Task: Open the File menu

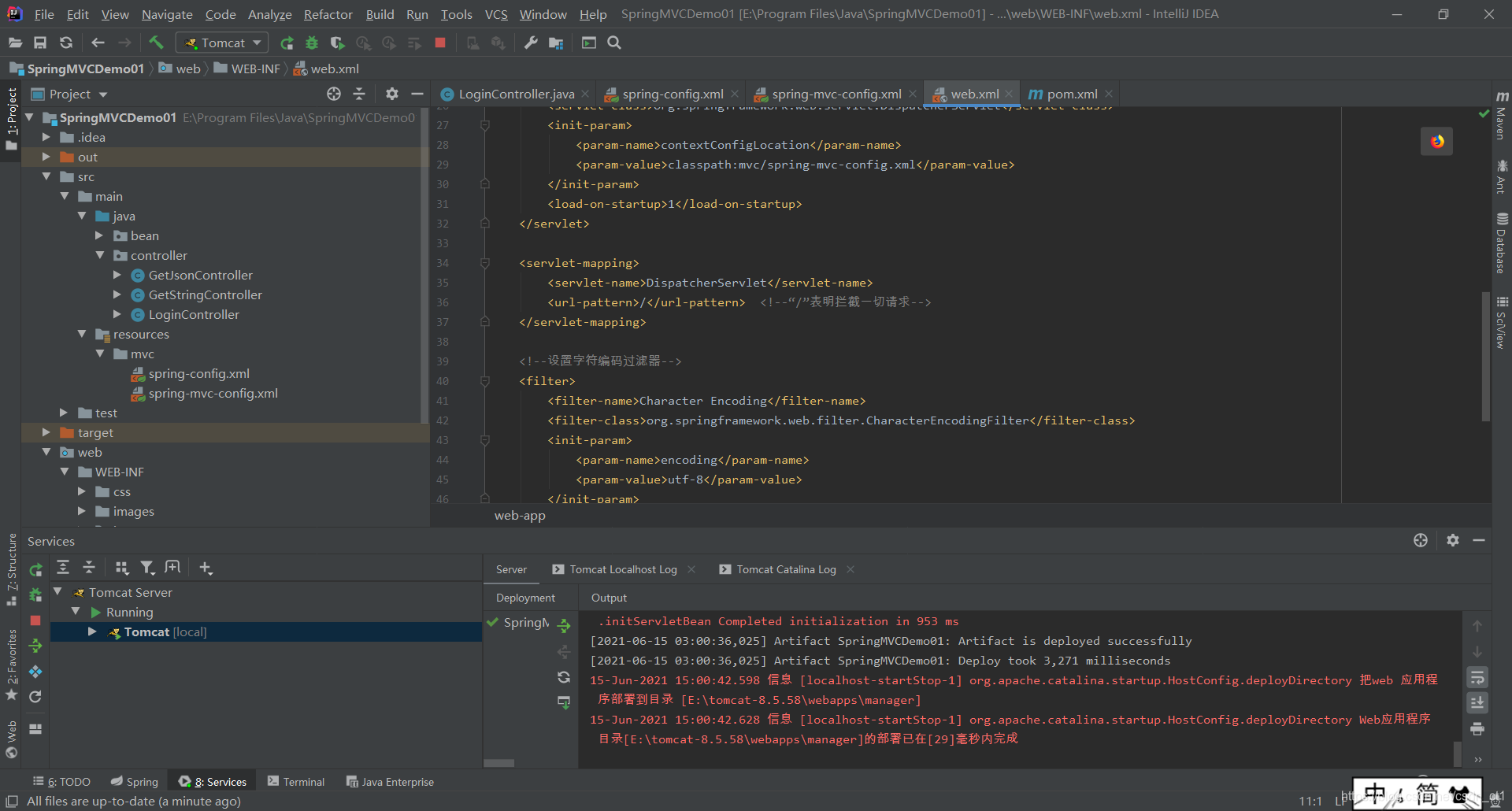Action: pos(44,14)
